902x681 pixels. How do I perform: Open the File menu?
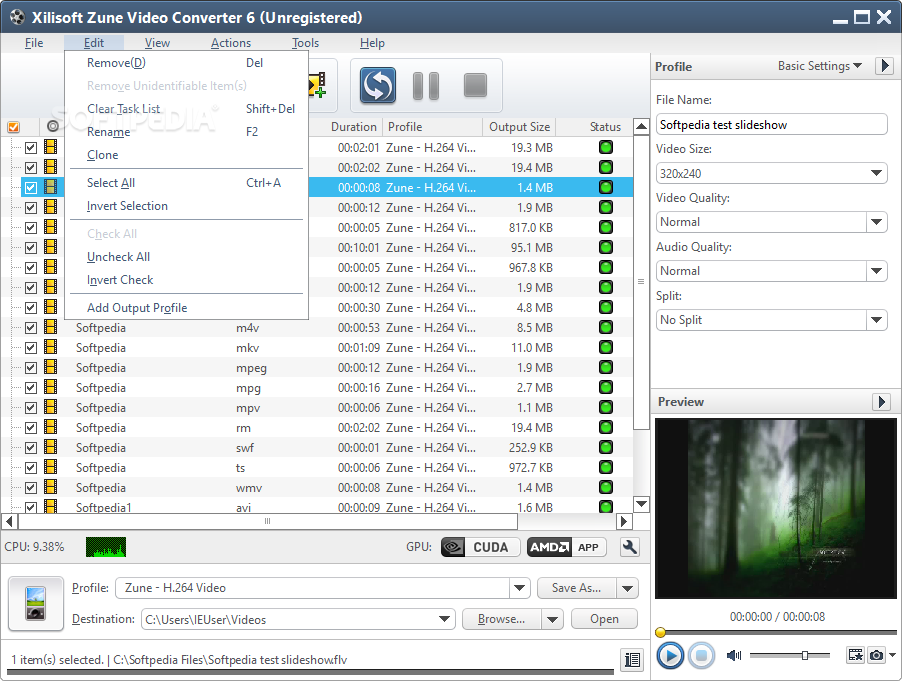(x=34, y=43)
